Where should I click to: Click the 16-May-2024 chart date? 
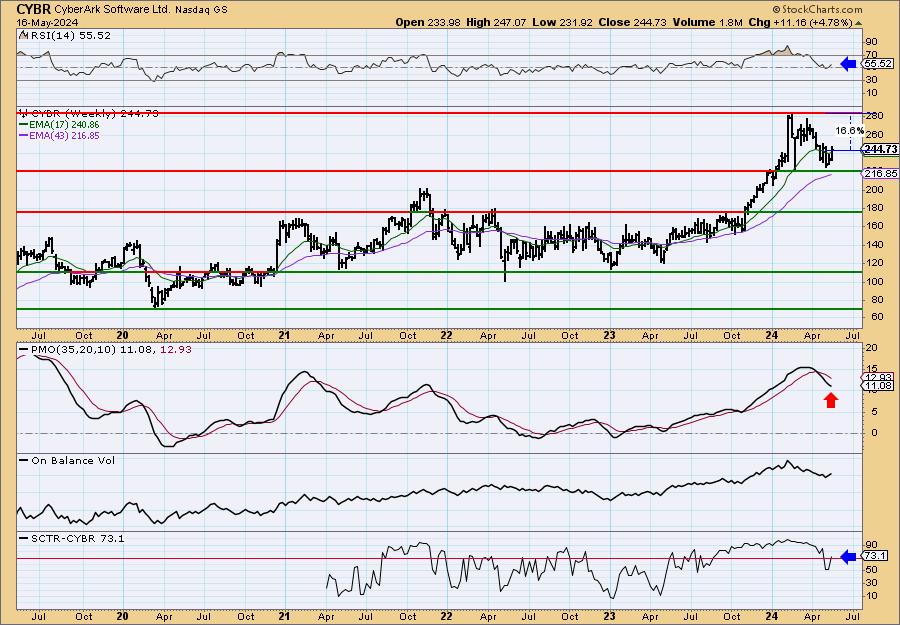[x=48, y=22]
